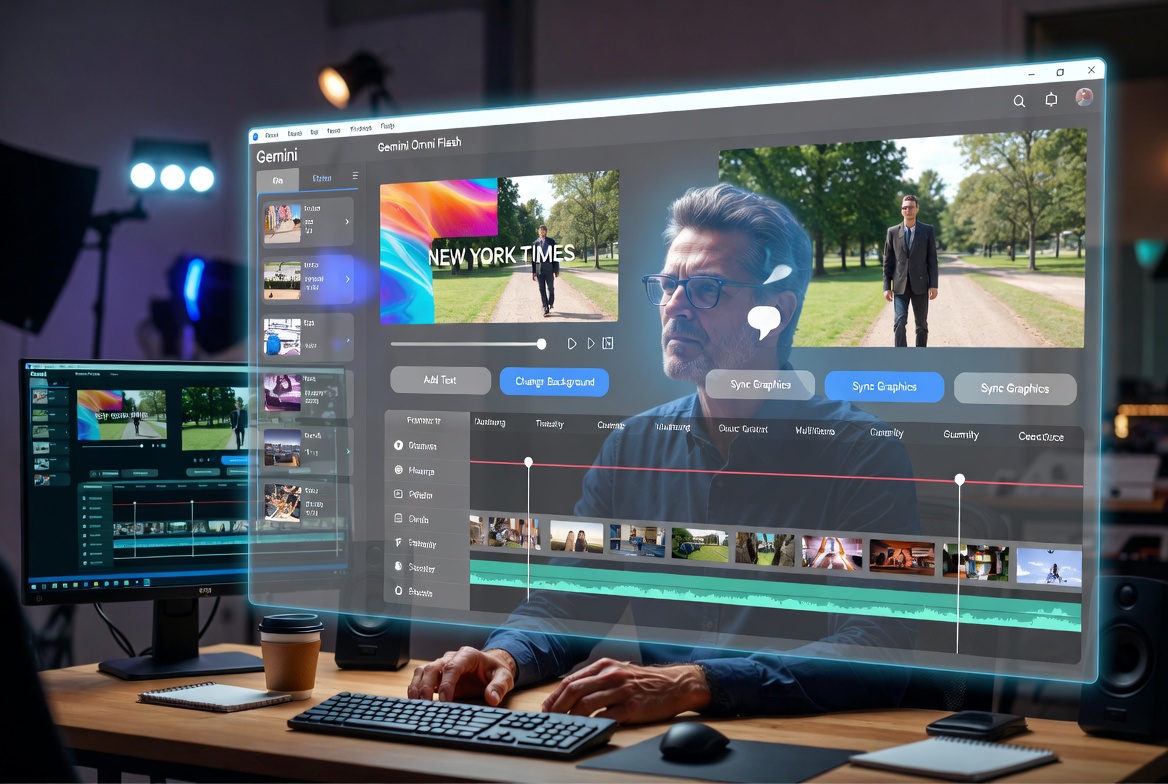
Task: Click the preview playback slider handle
Action: pos(542,344)
